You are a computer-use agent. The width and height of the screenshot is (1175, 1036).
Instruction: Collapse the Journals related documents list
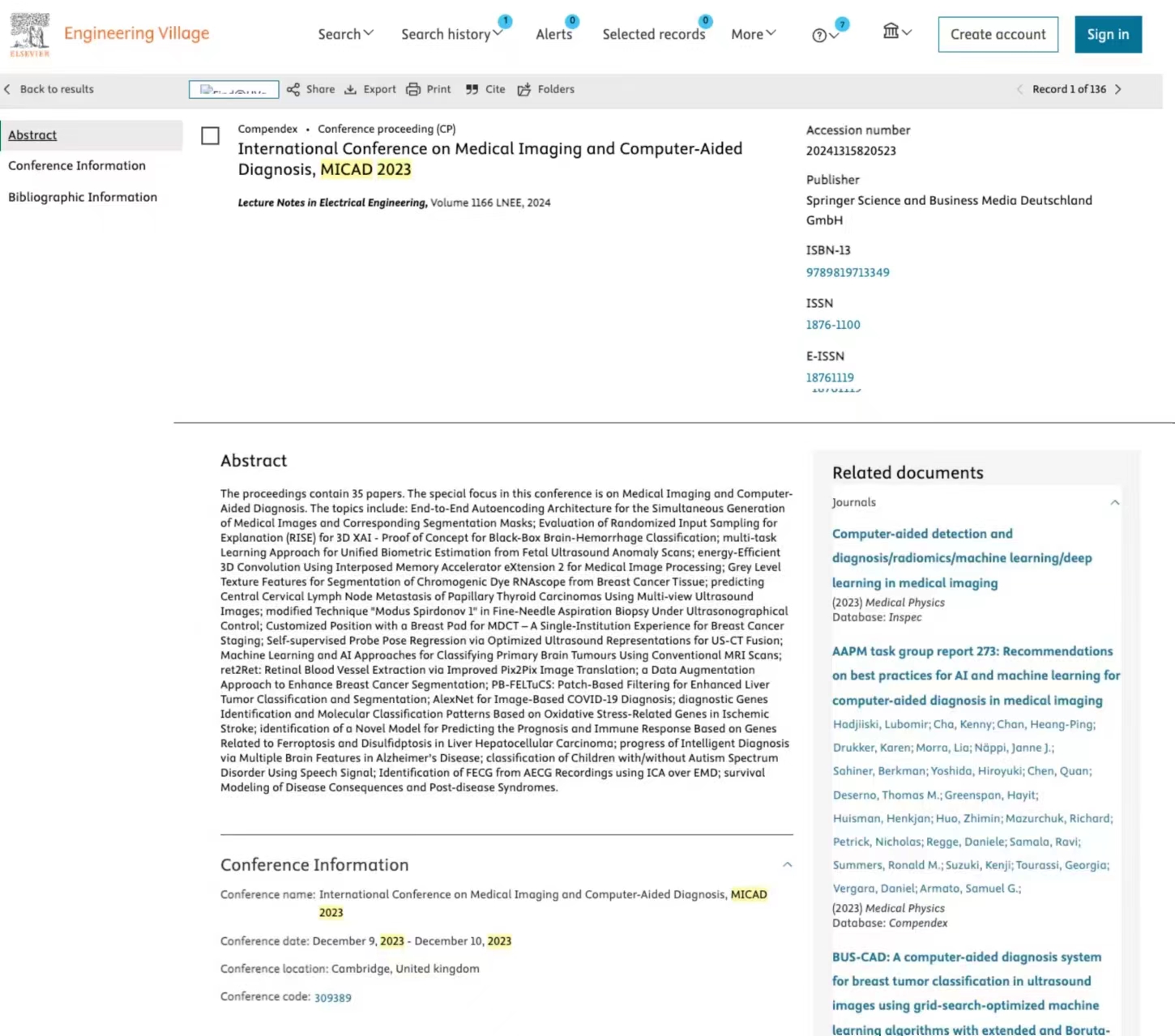[1114, 502]
